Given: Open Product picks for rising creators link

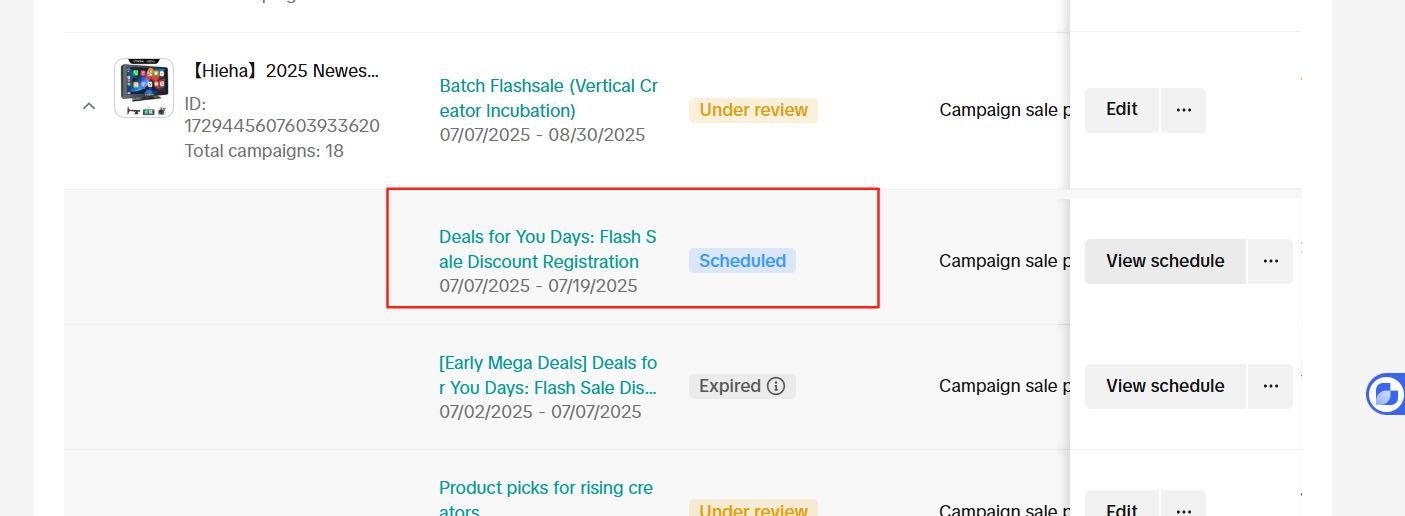Looking at the screenshot, I should pyautogui.click(x=545, y=489).
